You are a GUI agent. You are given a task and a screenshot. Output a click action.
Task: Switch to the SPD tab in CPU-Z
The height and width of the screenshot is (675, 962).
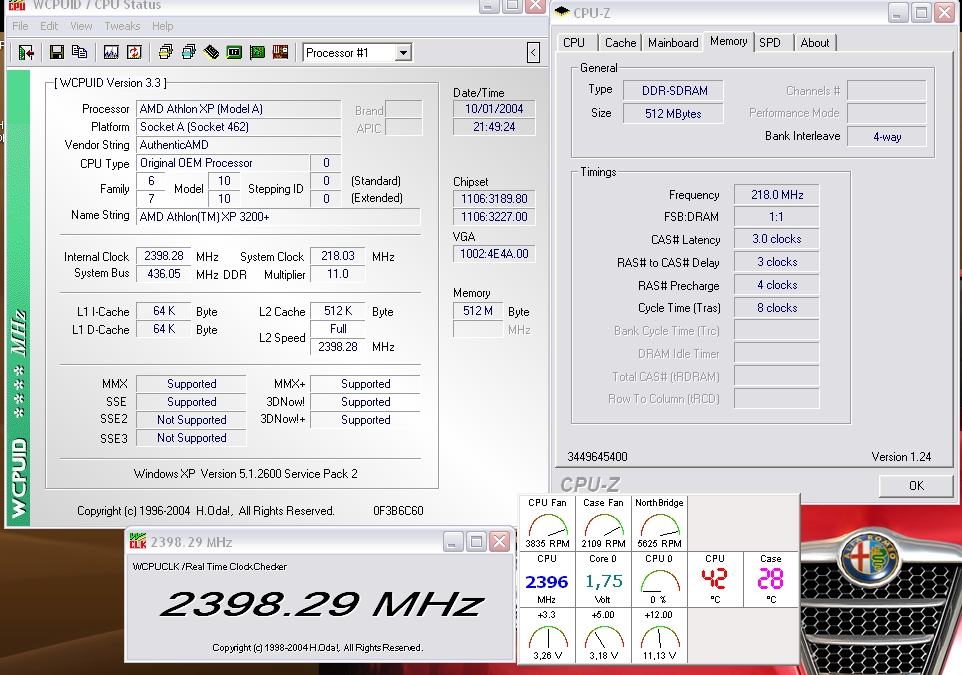pos(774,43)
